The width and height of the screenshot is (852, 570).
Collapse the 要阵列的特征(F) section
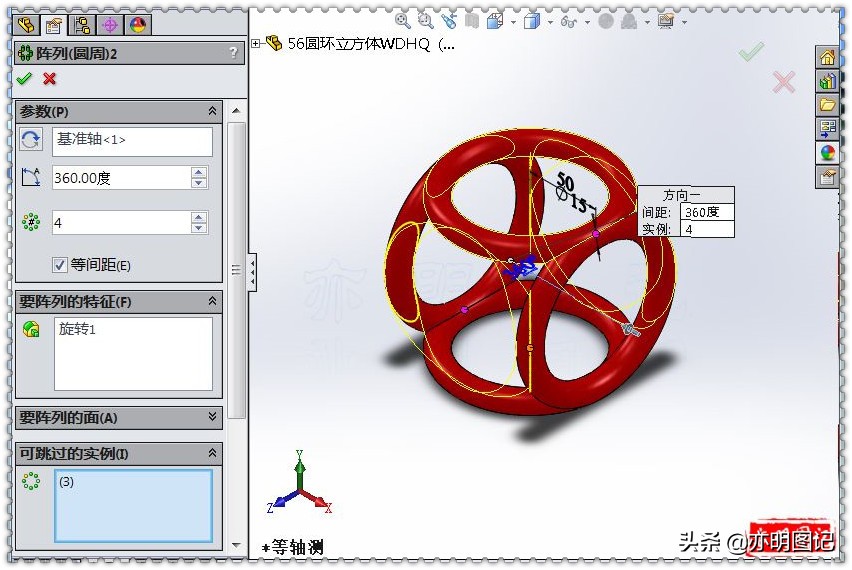(212, 301)
